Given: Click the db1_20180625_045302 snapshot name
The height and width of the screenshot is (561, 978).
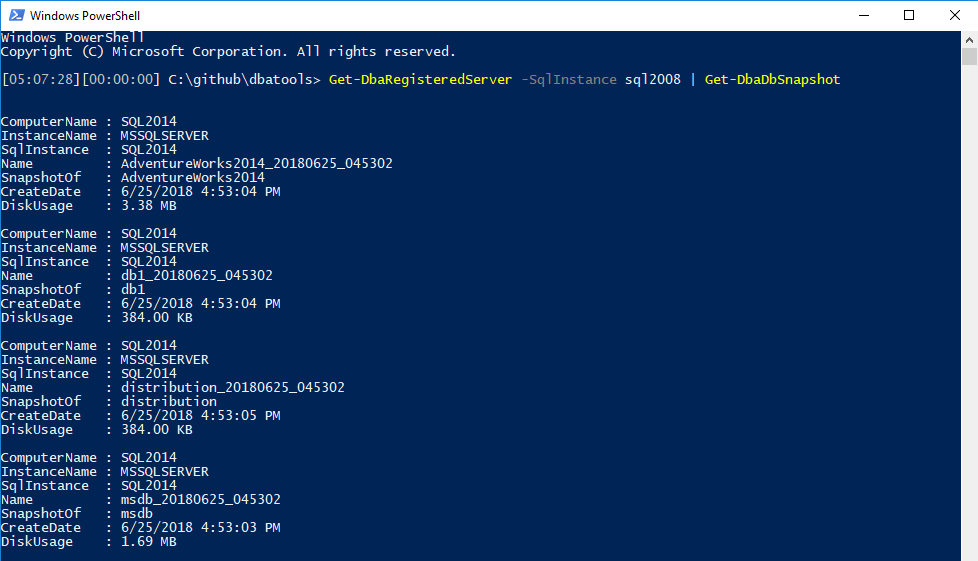Looking at the screenshot, I should 196,276.
